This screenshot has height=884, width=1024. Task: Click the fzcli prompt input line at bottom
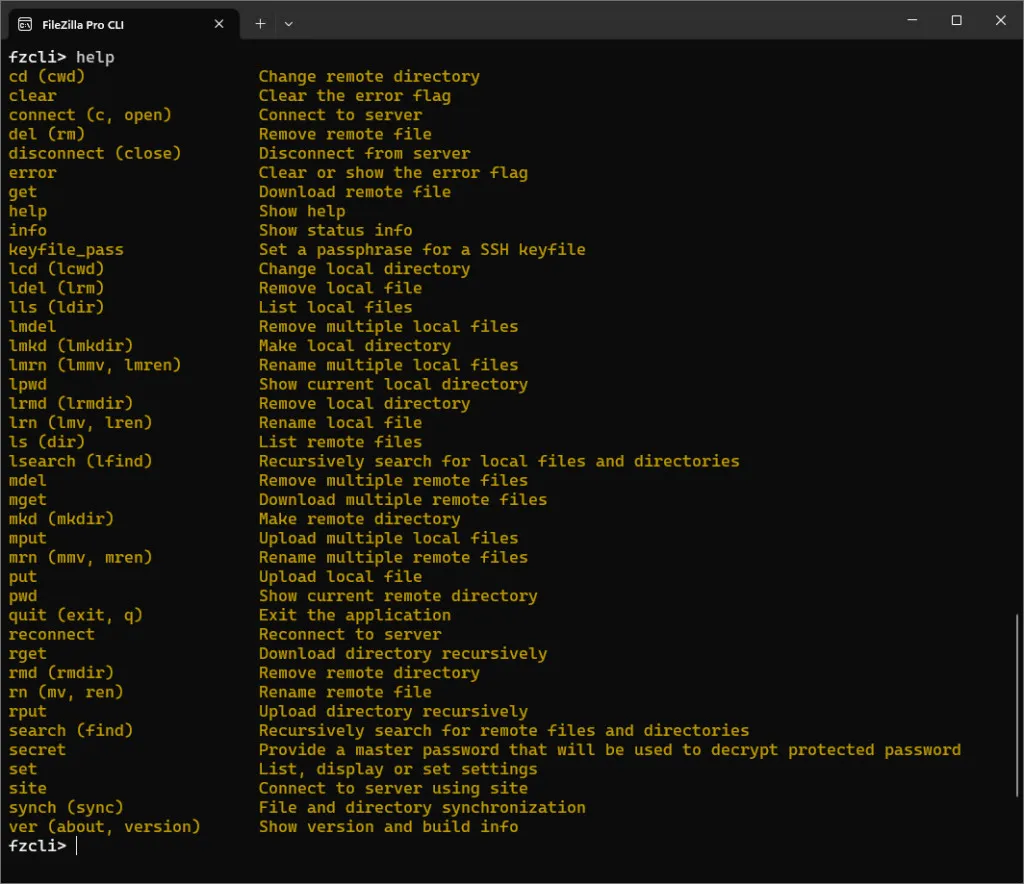pos(509,846)
